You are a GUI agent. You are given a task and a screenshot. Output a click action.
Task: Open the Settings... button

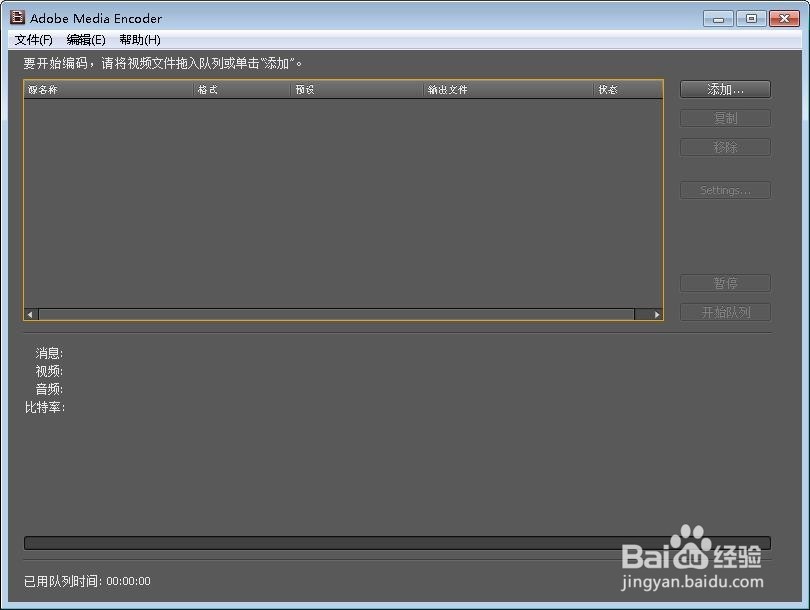(x=725, y=190)
